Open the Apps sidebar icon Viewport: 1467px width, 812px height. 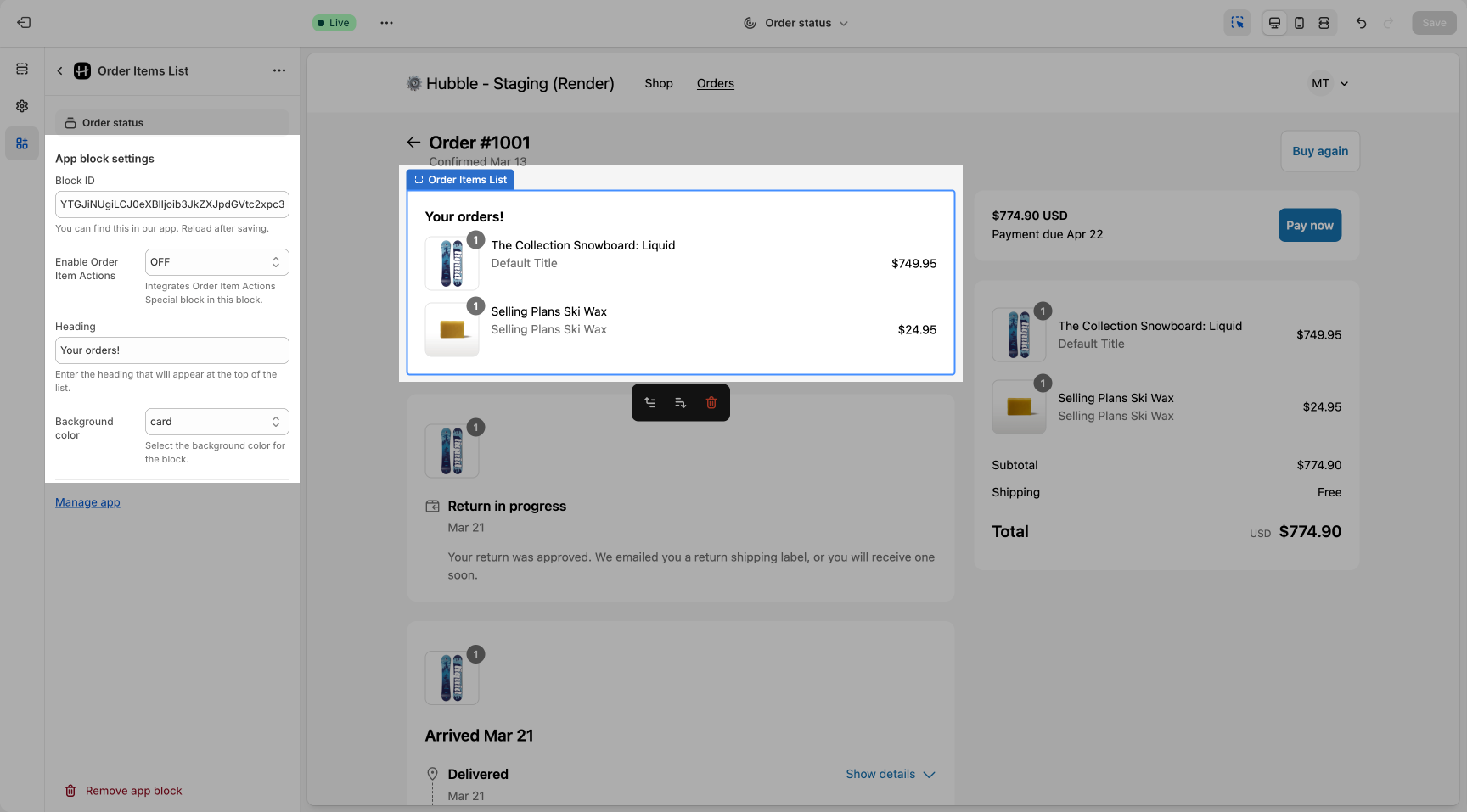[x=22, y=143]
